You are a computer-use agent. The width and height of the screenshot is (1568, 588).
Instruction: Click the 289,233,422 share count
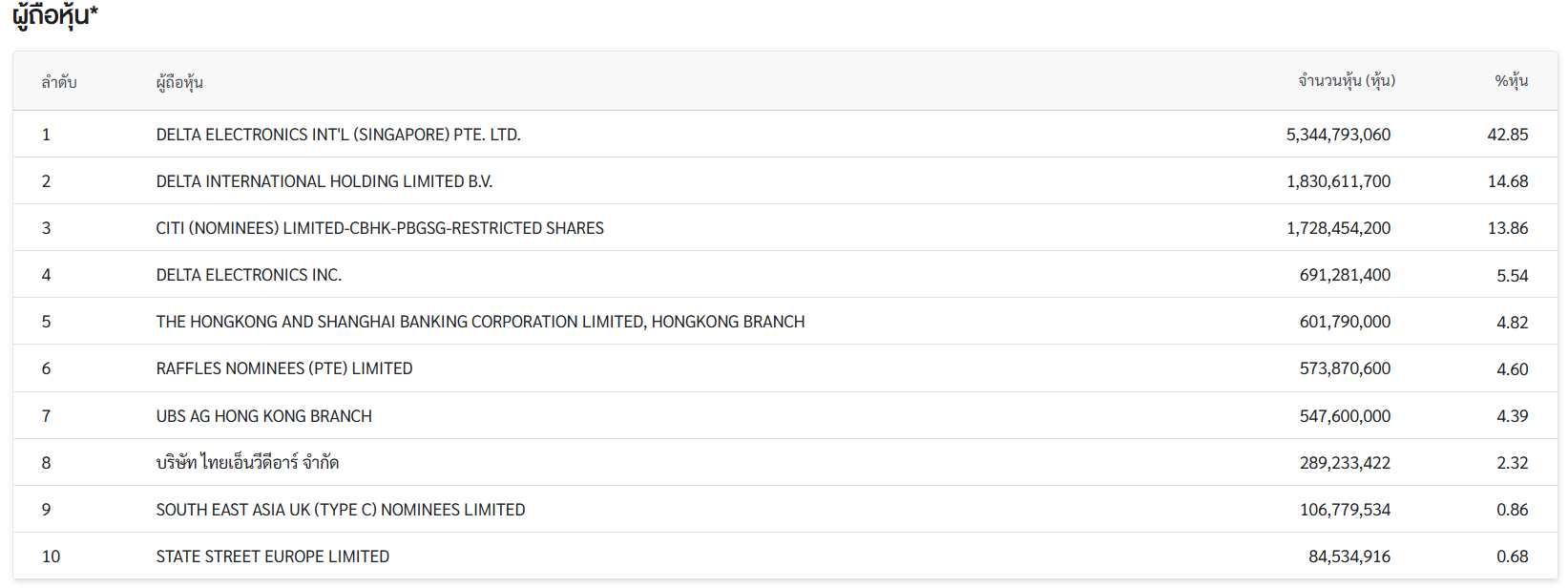coord(1345,463)
